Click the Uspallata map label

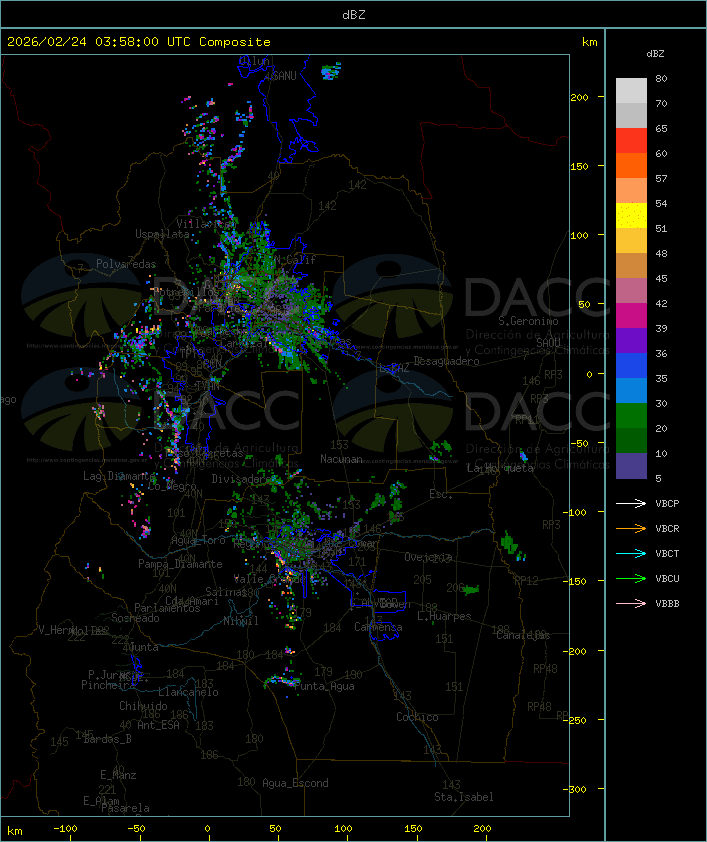point(162,234)
